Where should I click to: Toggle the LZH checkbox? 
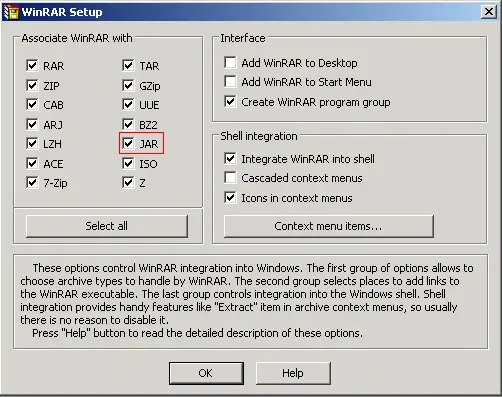(32, 144)
